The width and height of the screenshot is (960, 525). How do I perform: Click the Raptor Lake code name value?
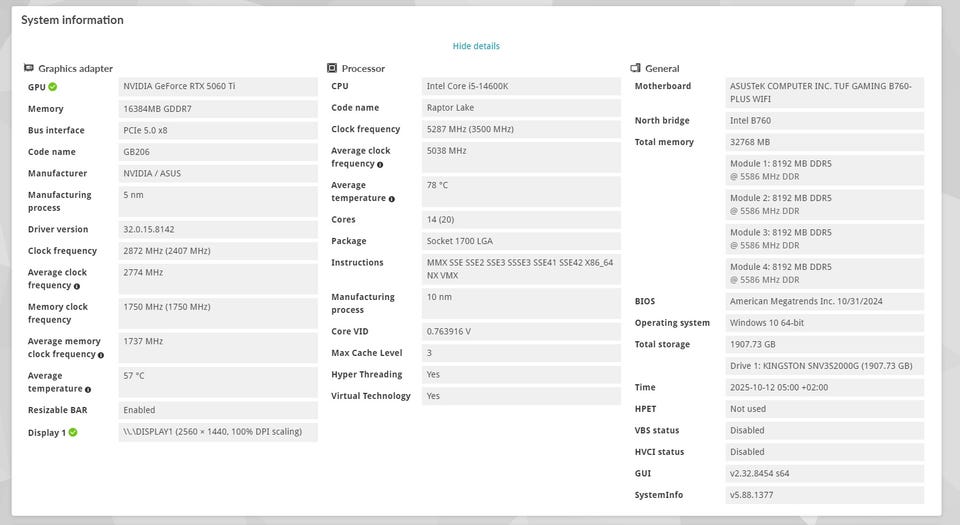point(521,108)
